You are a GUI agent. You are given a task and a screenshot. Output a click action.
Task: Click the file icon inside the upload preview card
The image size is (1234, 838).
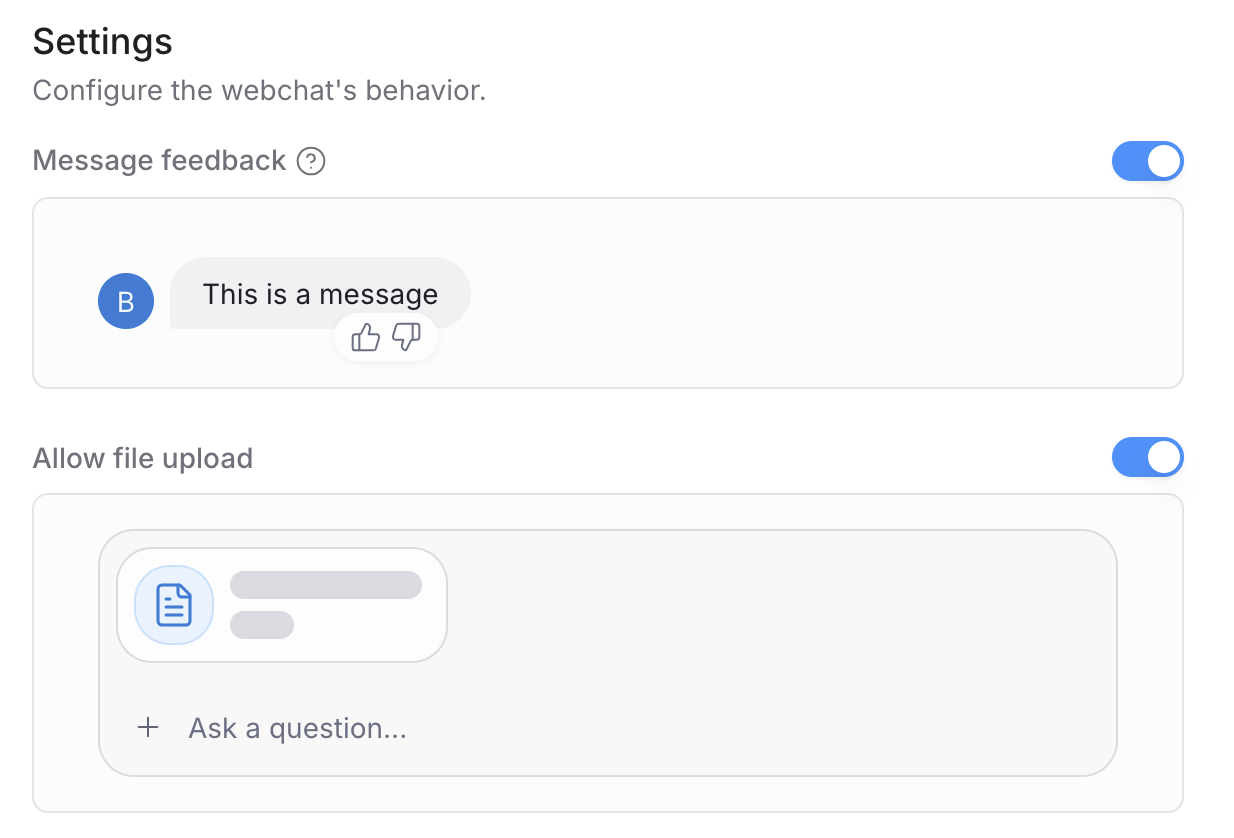pyautogui.click(x=173, y=604)
